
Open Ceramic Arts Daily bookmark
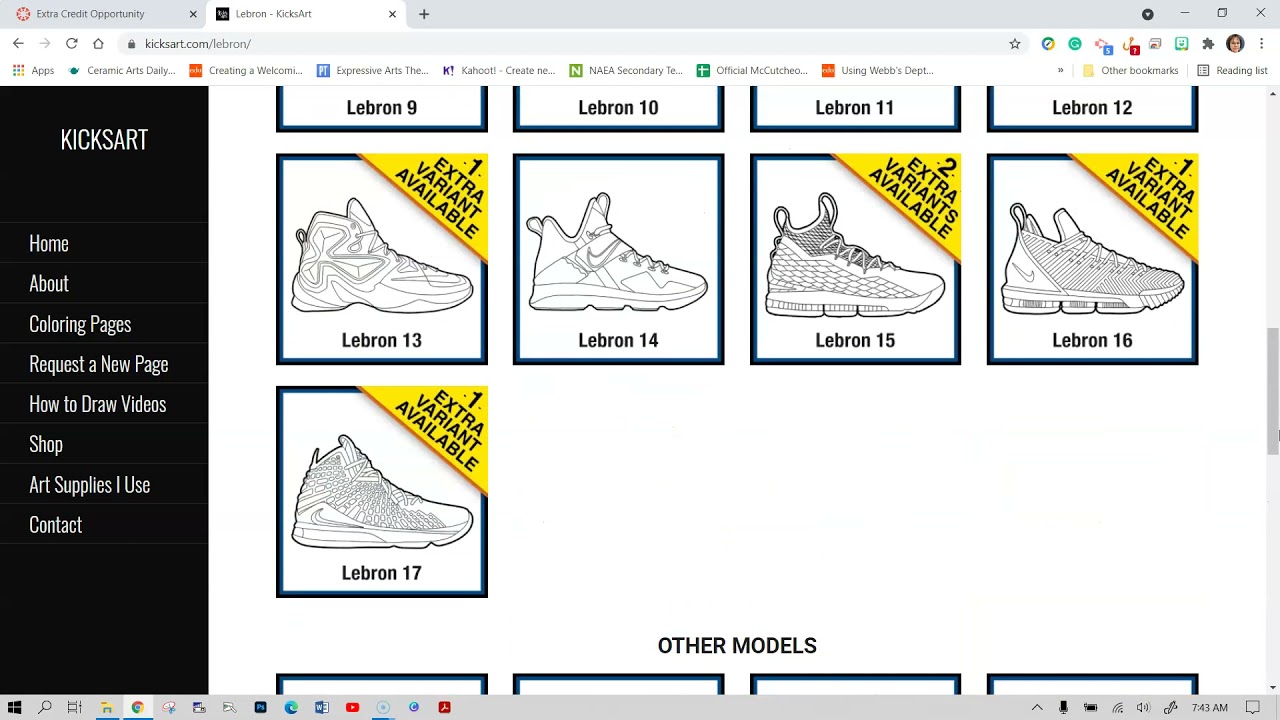tap(122, 70)
